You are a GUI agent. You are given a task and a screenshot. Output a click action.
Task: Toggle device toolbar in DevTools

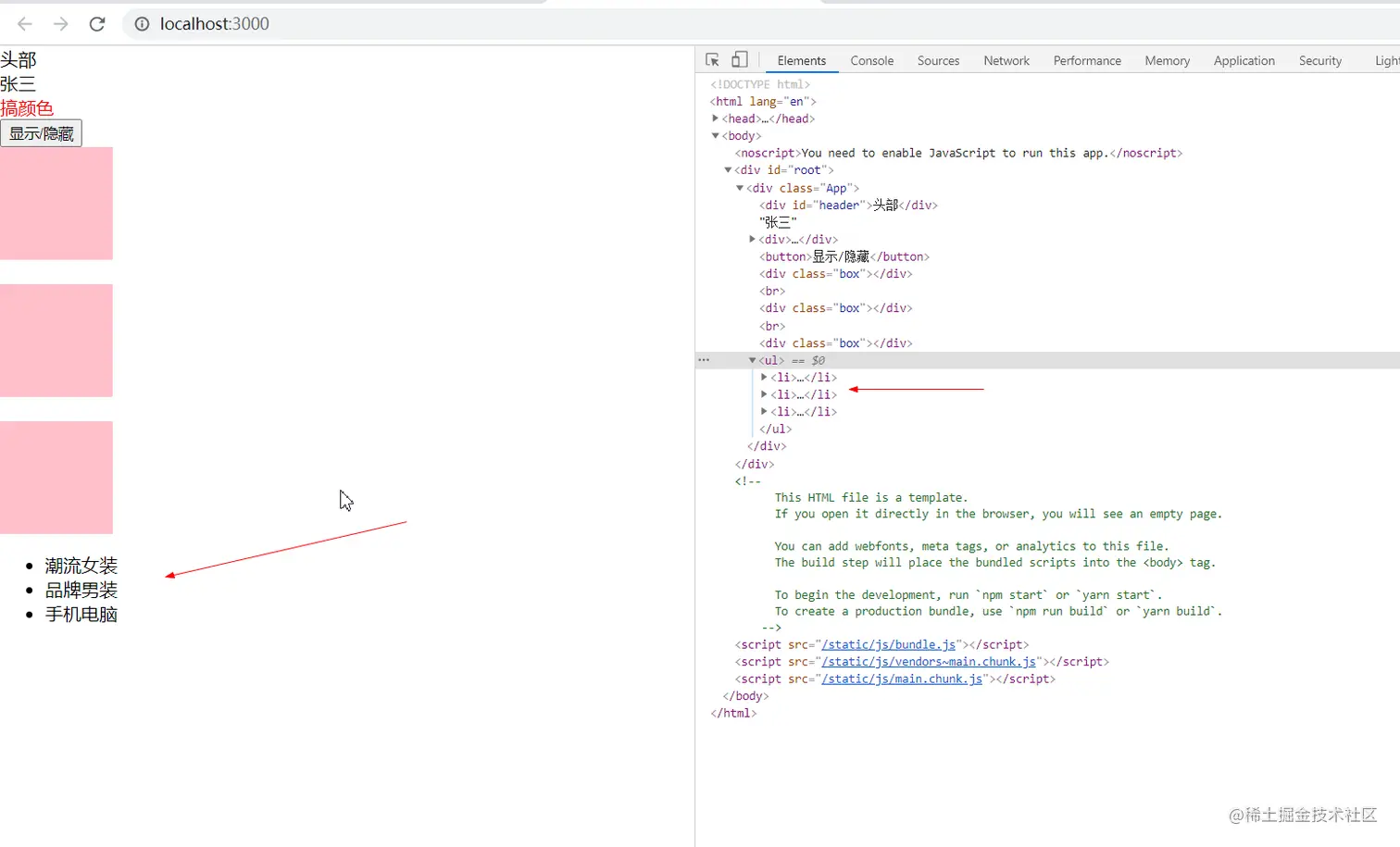tap(739, 60)
